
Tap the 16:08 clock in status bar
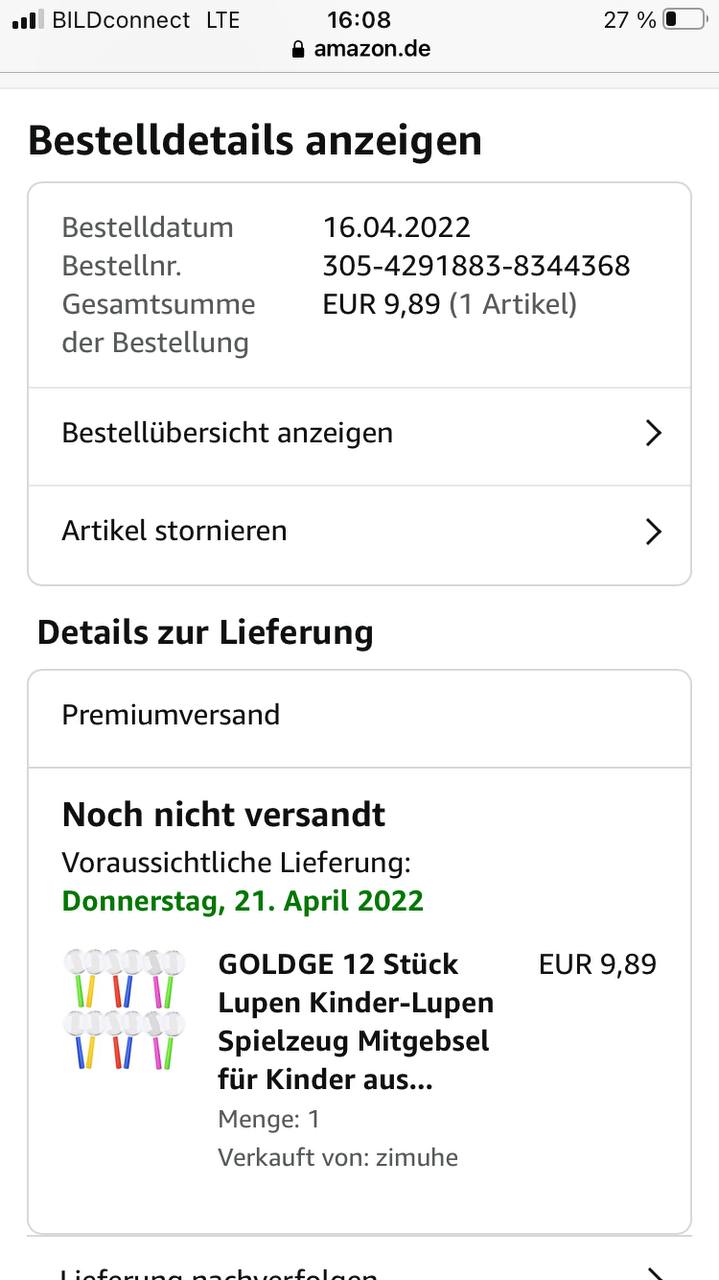point(359,19)
